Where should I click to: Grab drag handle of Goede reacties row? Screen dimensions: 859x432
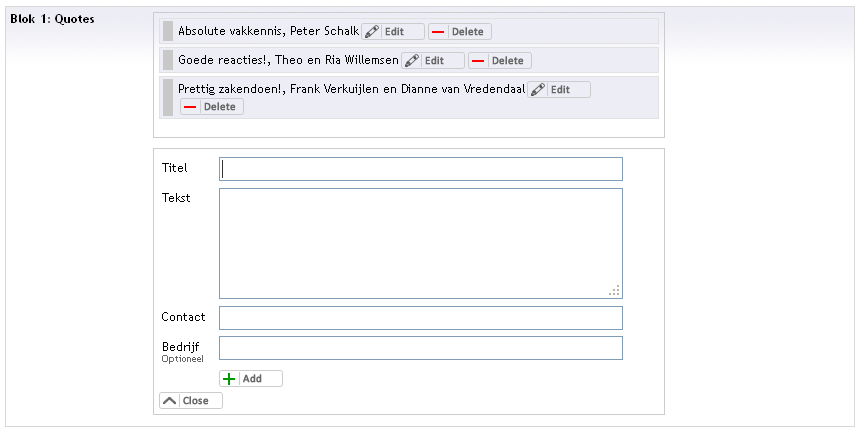(168, 60)
